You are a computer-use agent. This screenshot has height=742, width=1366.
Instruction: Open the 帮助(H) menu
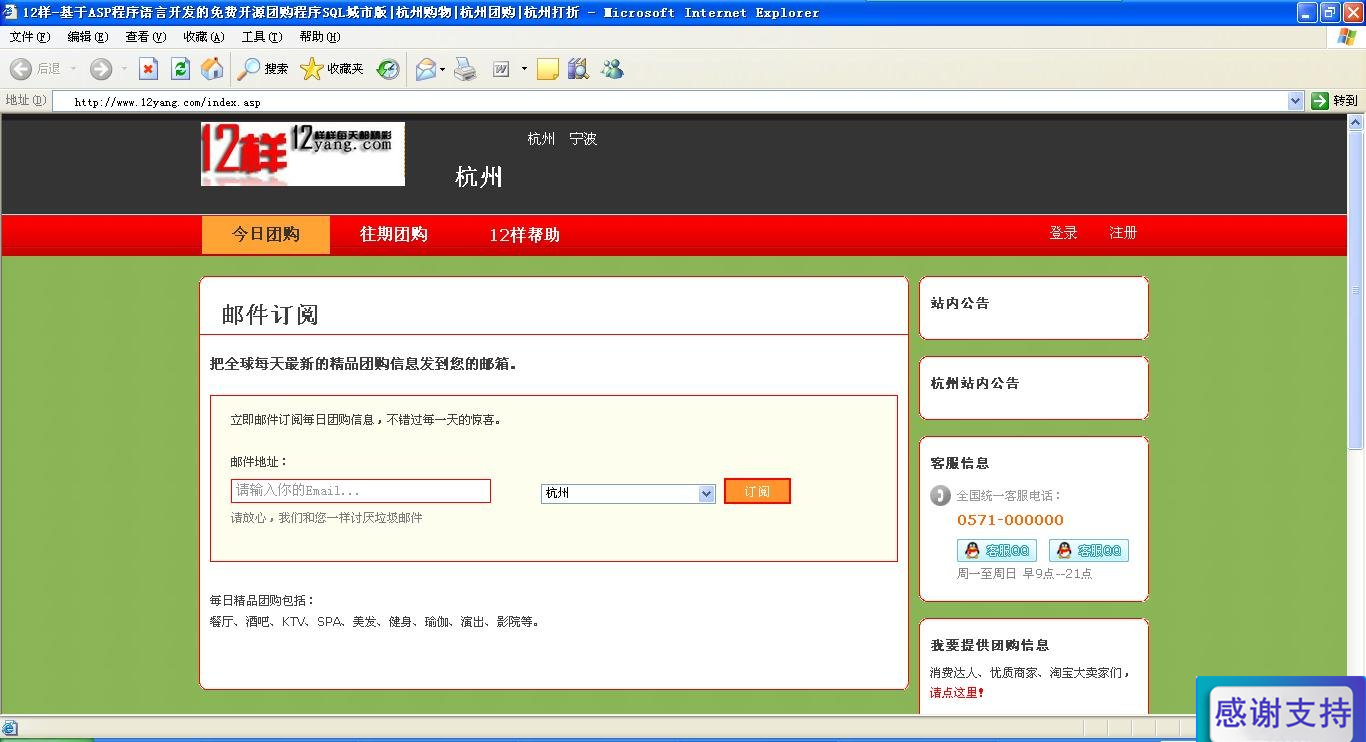click(x=320, y=37)
